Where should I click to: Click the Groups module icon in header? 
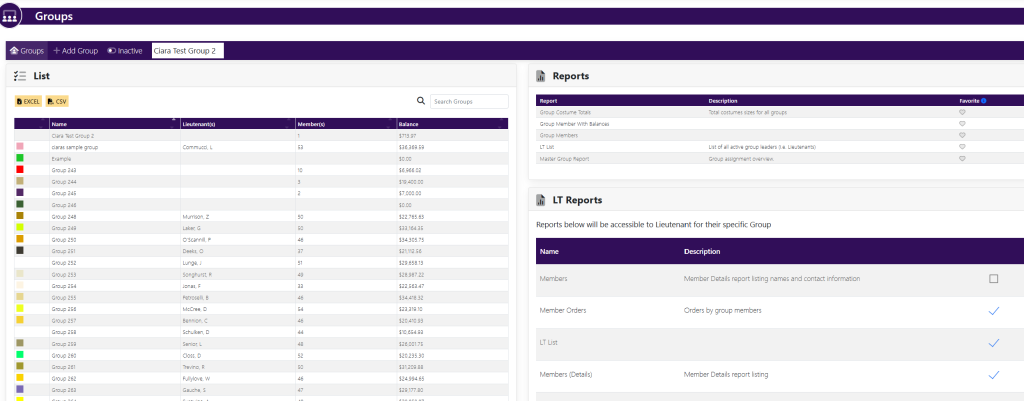pyautogui.click(x=11, y=16)
